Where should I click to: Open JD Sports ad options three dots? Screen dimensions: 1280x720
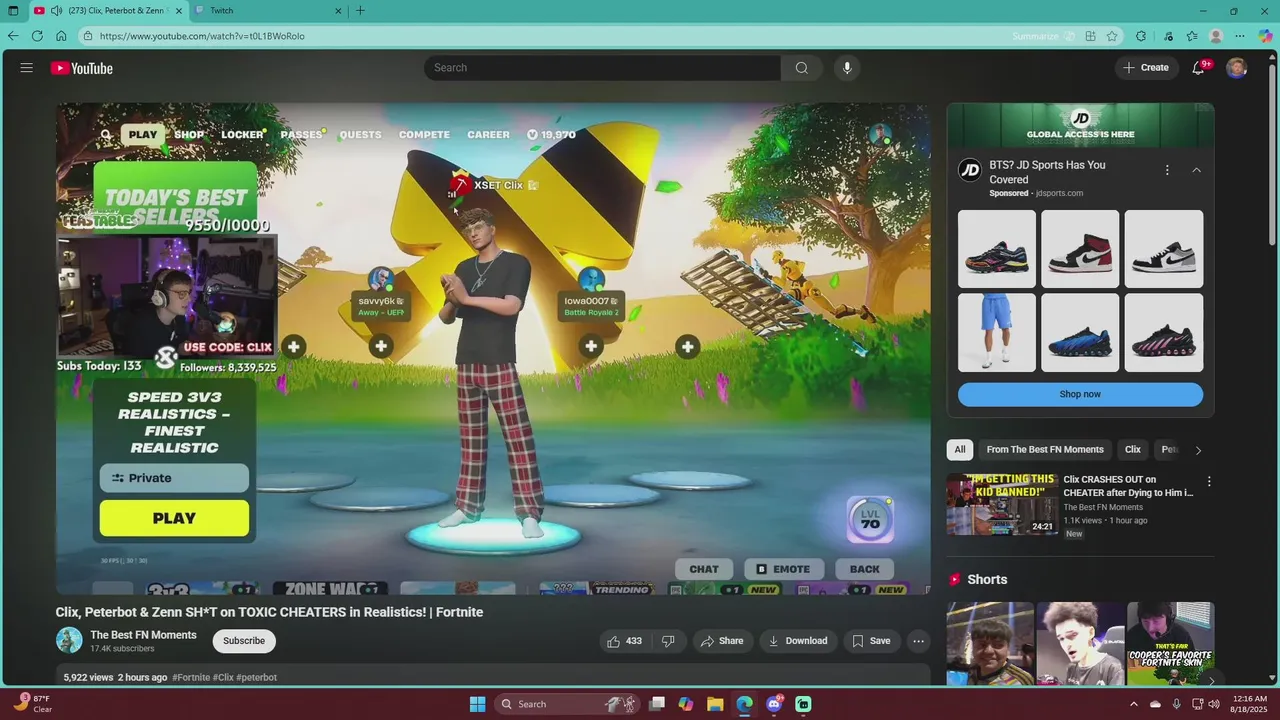tap(1167, 170)
